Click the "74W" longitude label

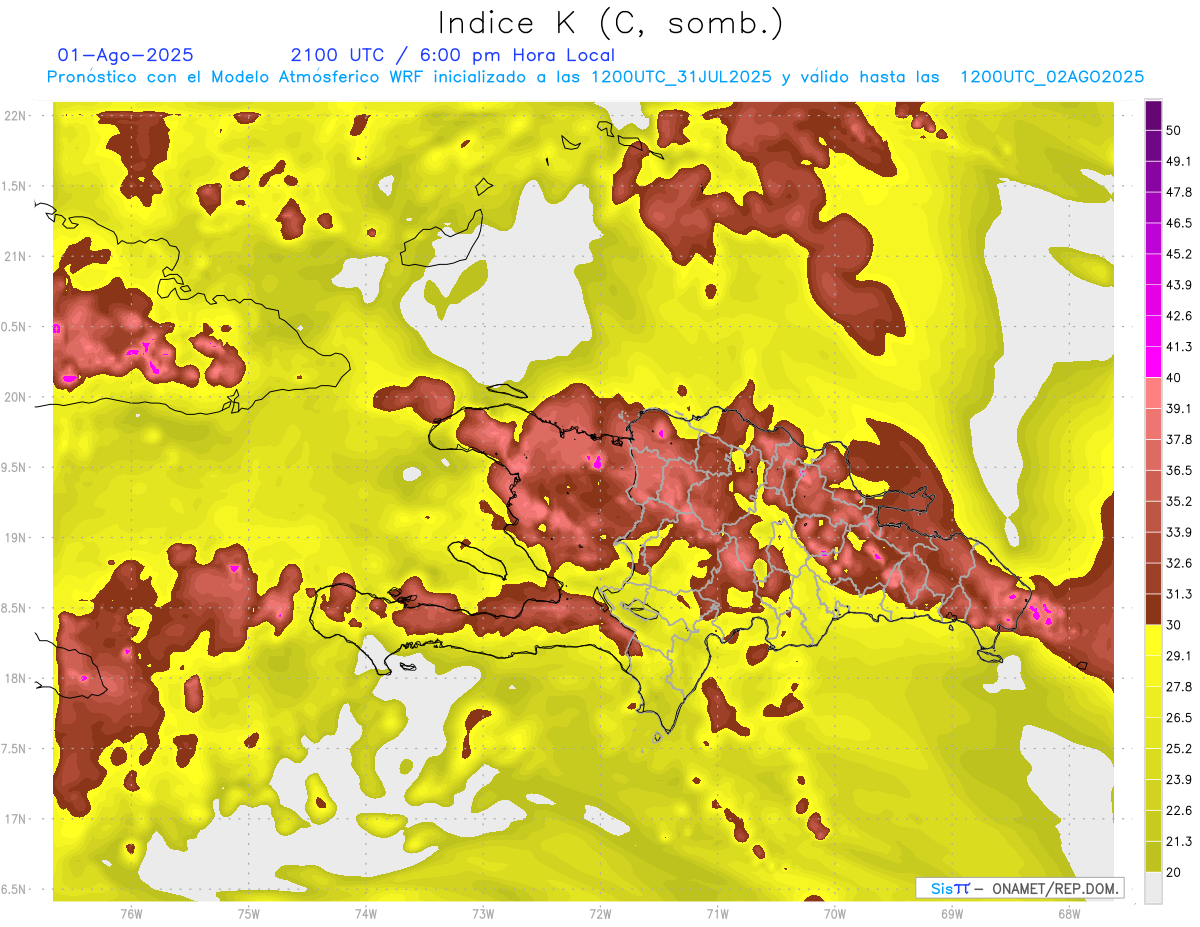pos(366,912)
